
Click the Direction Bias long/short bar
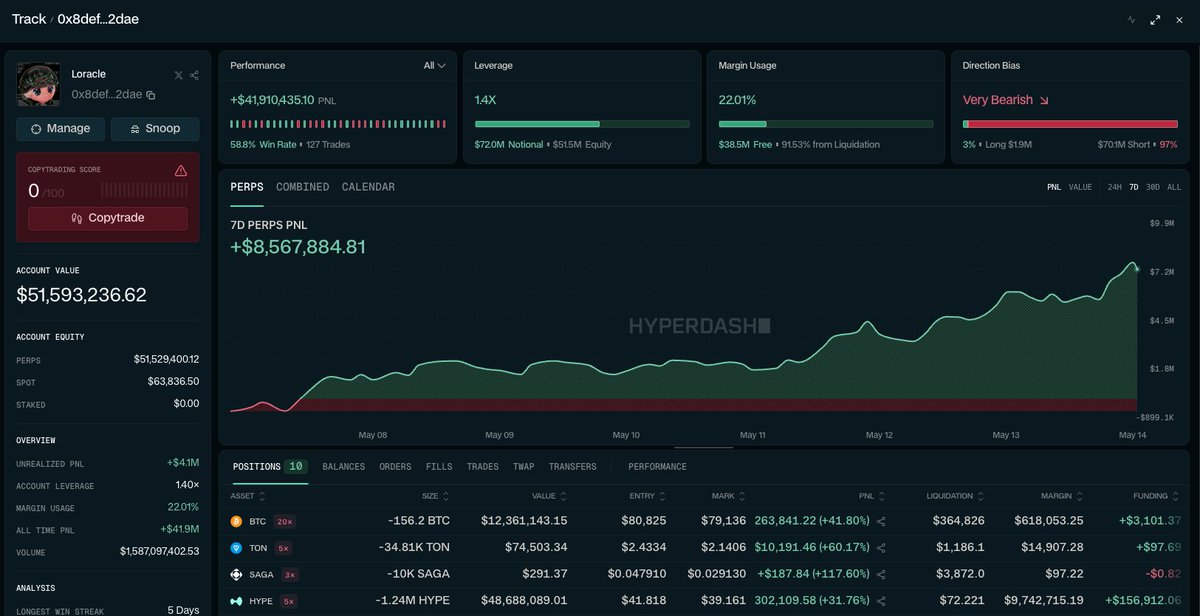tap(1070, 124)
